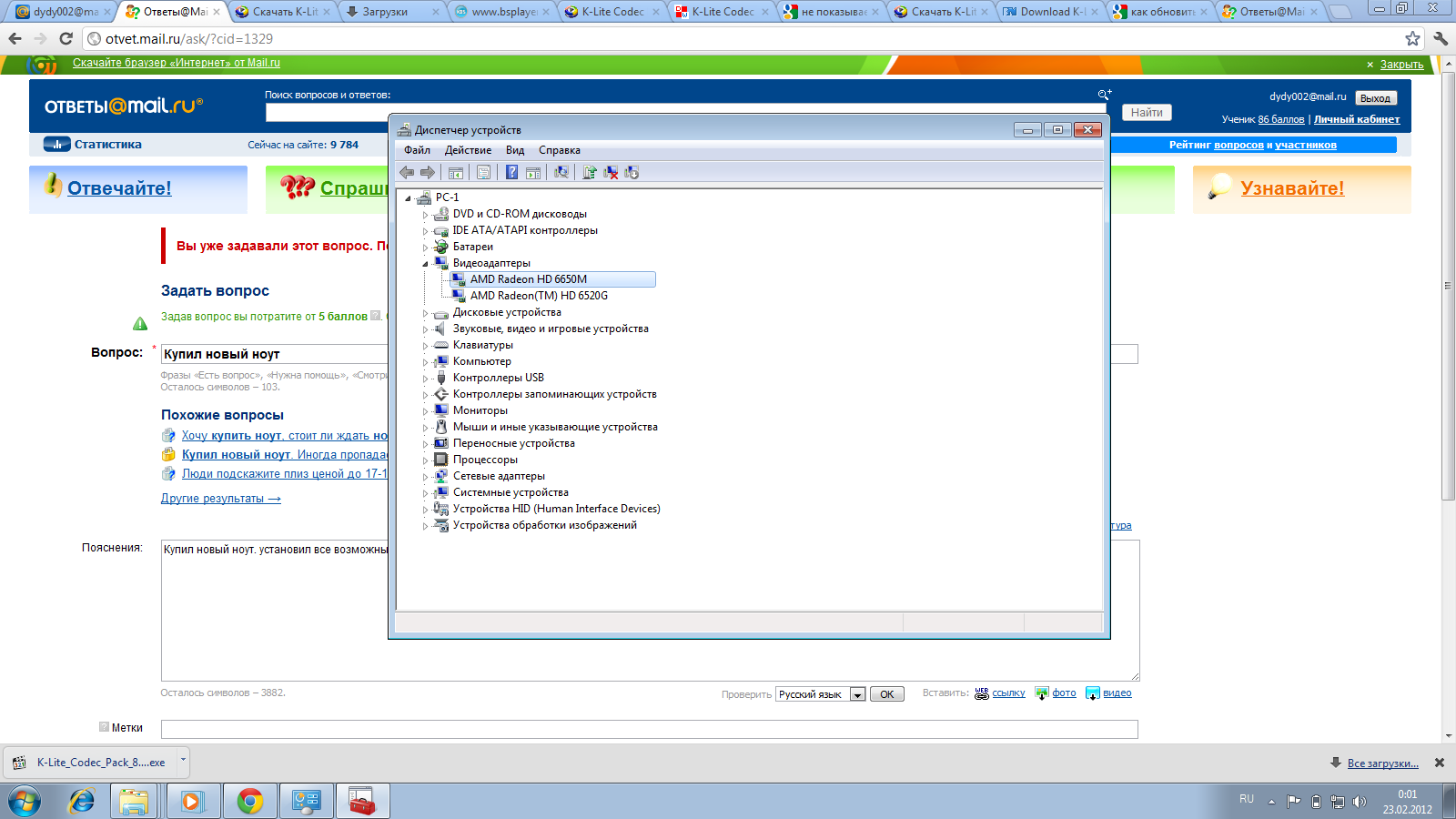Click the browser Reload button
The image size is (1456, 819).
click(x=66, y=38)
